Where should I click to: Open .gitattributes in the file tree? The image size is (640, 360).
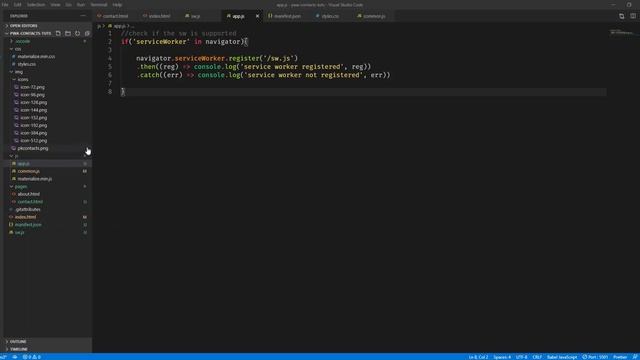click(28, 209)
